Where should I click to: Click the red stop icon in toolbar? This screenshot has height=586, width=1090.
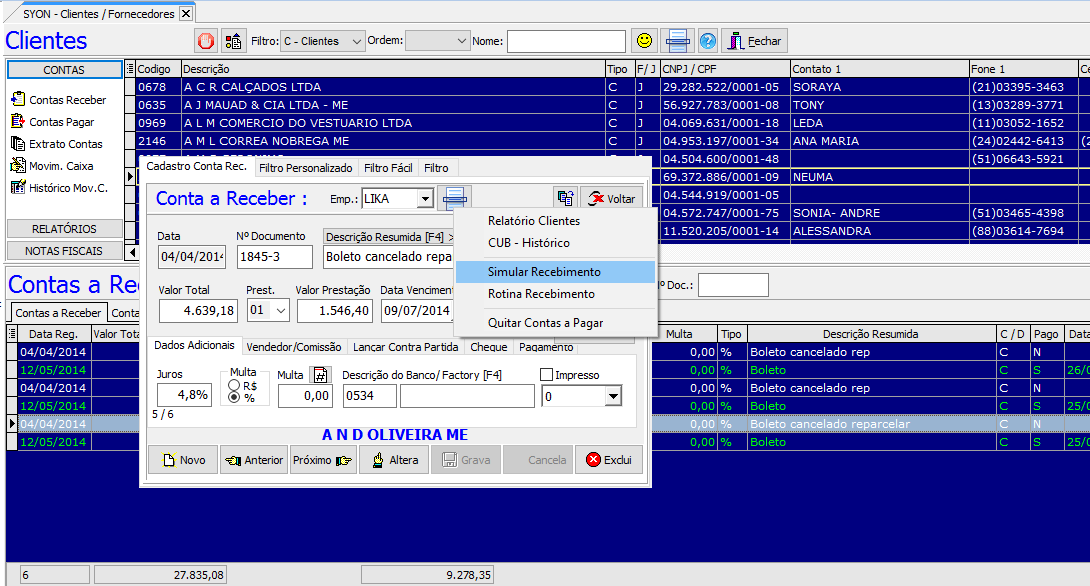pos(206,41)
